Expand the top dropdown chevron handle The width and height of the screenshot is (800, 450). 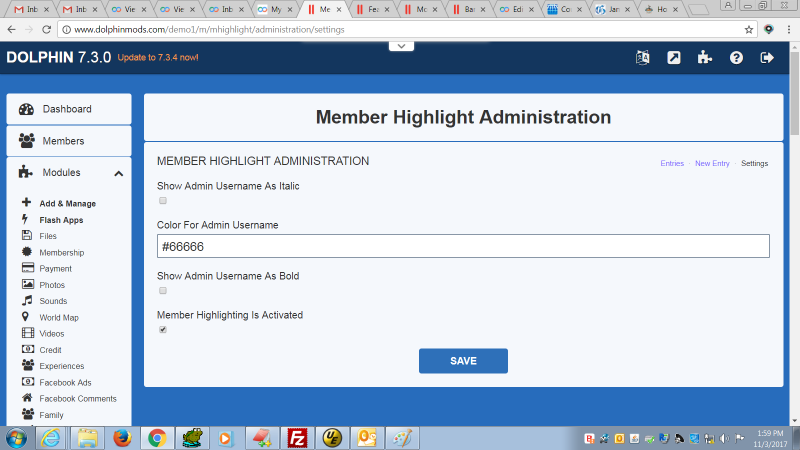(x=402, y=46)
